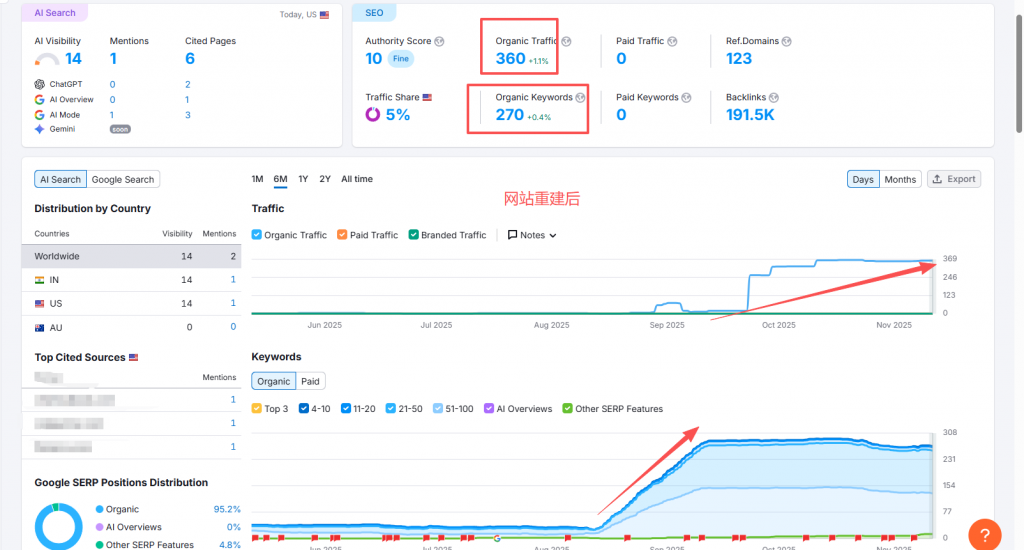Disable the Top 3 keywords checkbox
Image resolution: width=1024 pixels, height=550 pixels.
[257, 409]
